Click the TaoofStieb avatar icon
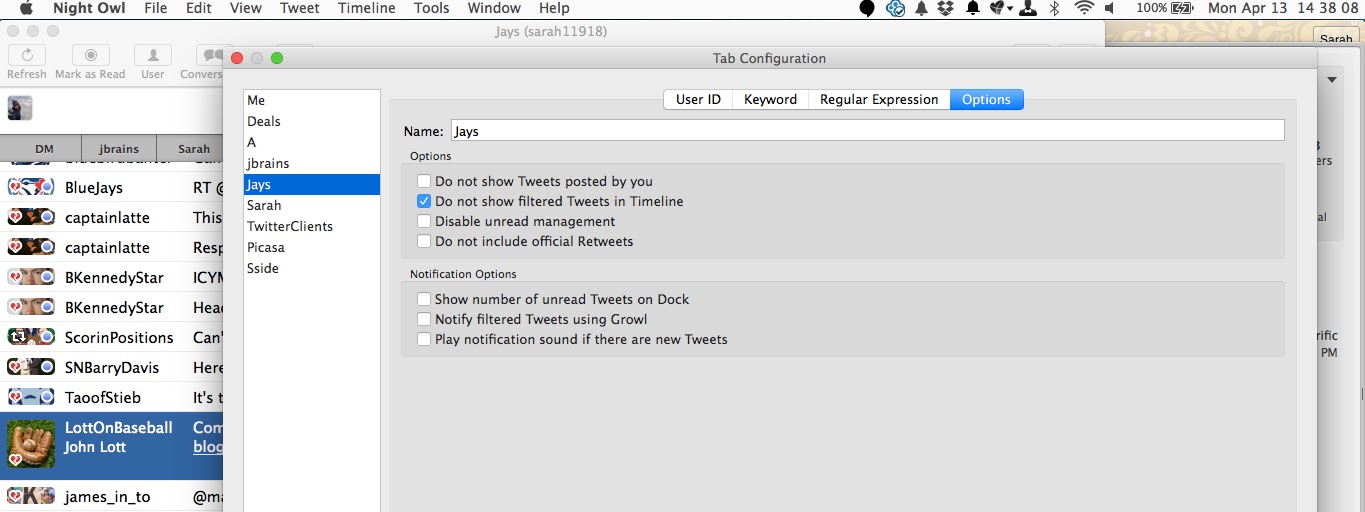The width and height of the screenshot is (1365, 512). (x=31, y=397)
